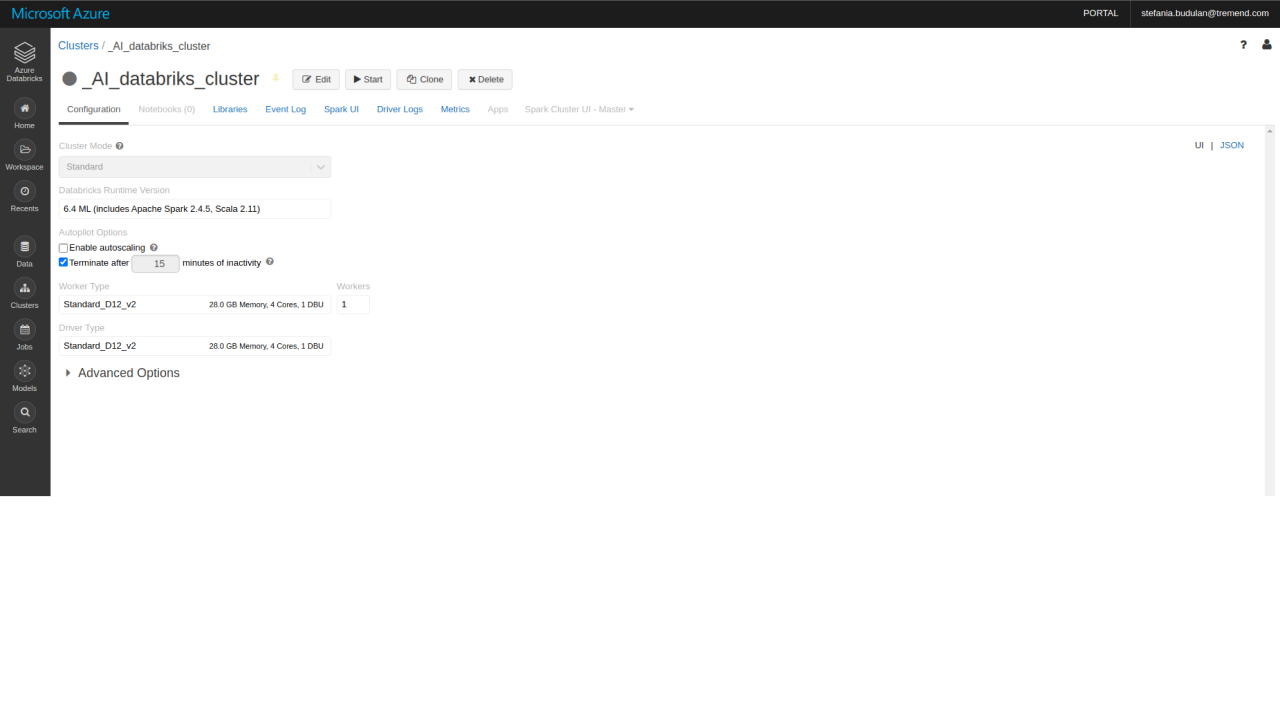This screenshot has width=1280, height=720.
Task: Open the Apps tab
Action: point(498,109)
